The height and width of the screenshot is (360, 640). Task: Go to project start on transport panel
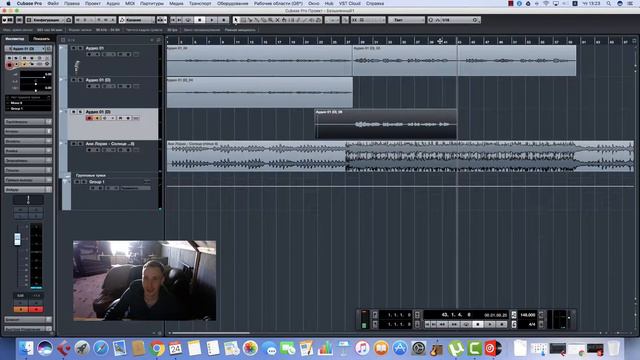coord(427,324)
